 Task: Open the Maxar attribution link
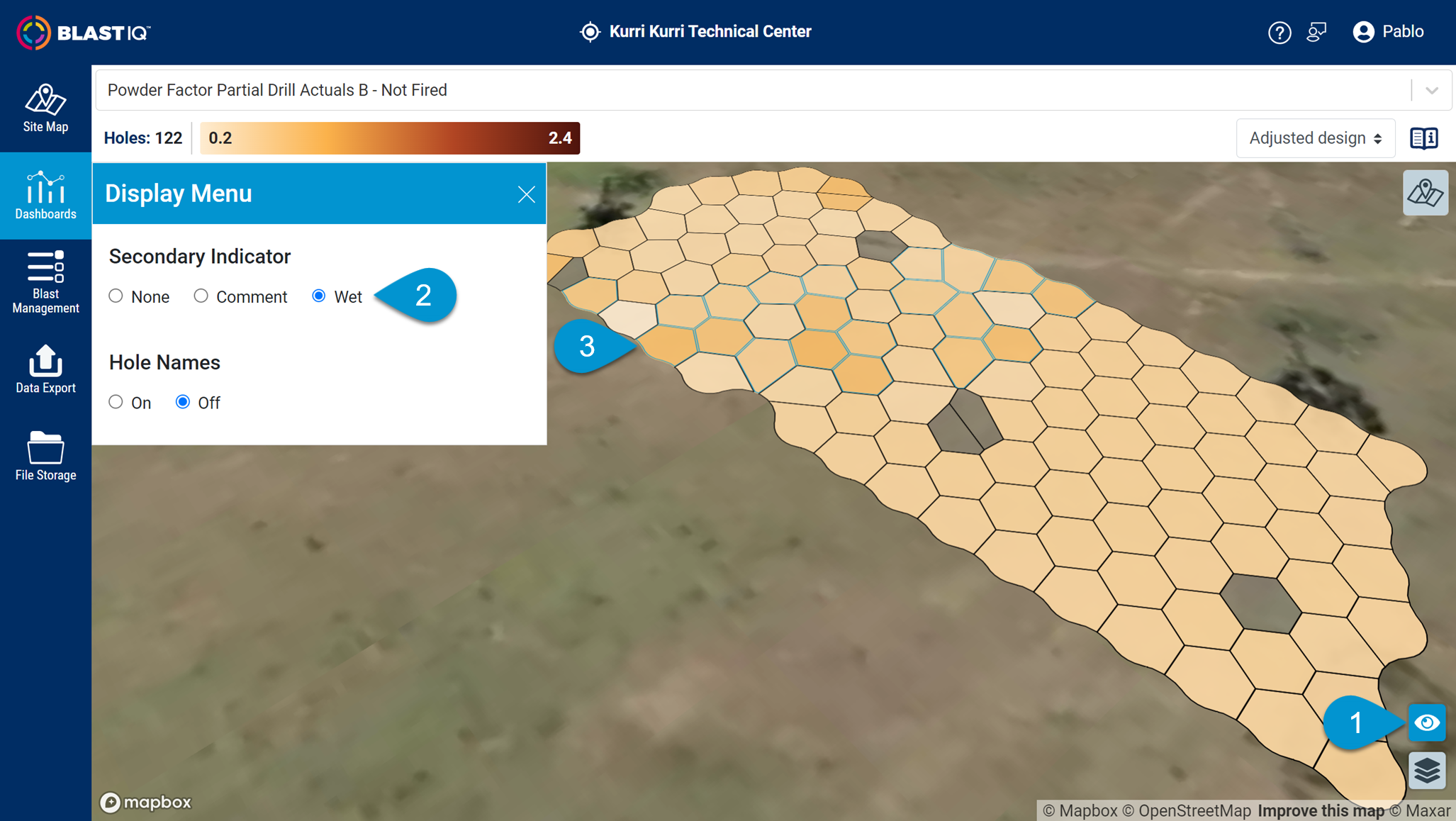pyautogui.click(x=1420, y=810)
